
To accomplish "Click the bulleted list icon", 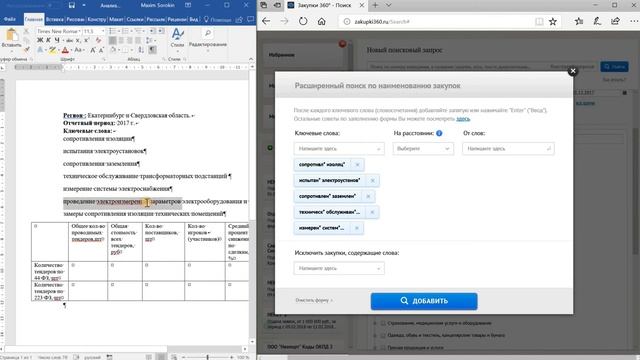I will [112, 31].
